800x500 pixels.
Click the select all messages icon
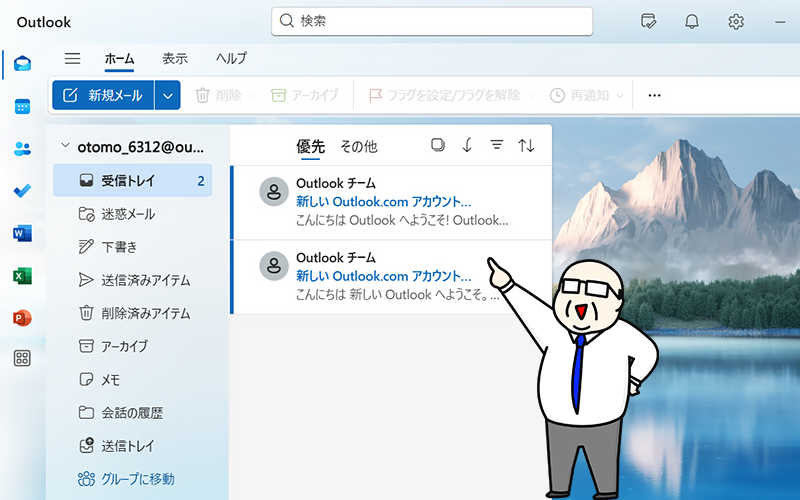click(x=438, y=145)
